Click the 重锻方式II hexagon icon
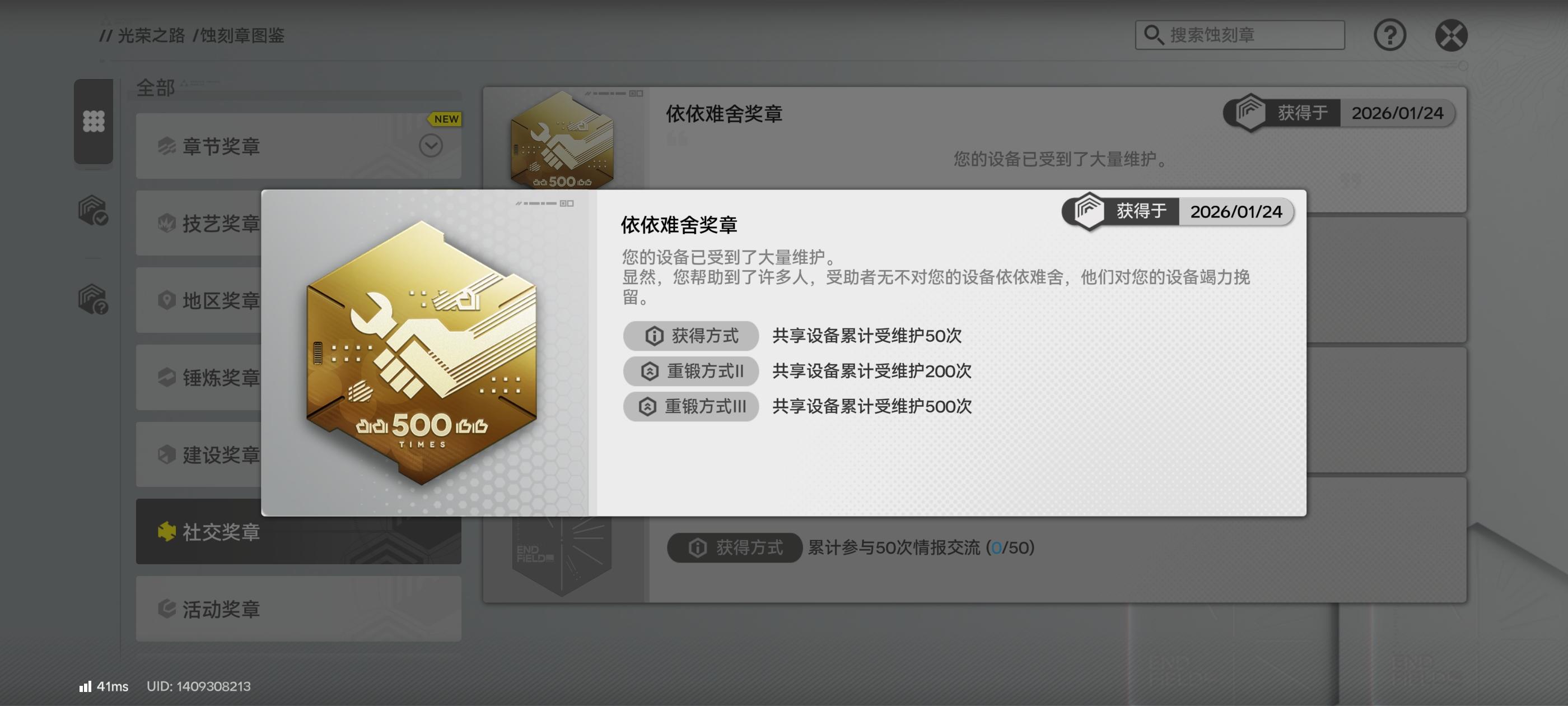1568x706 pixels. [x=650, y=371]
